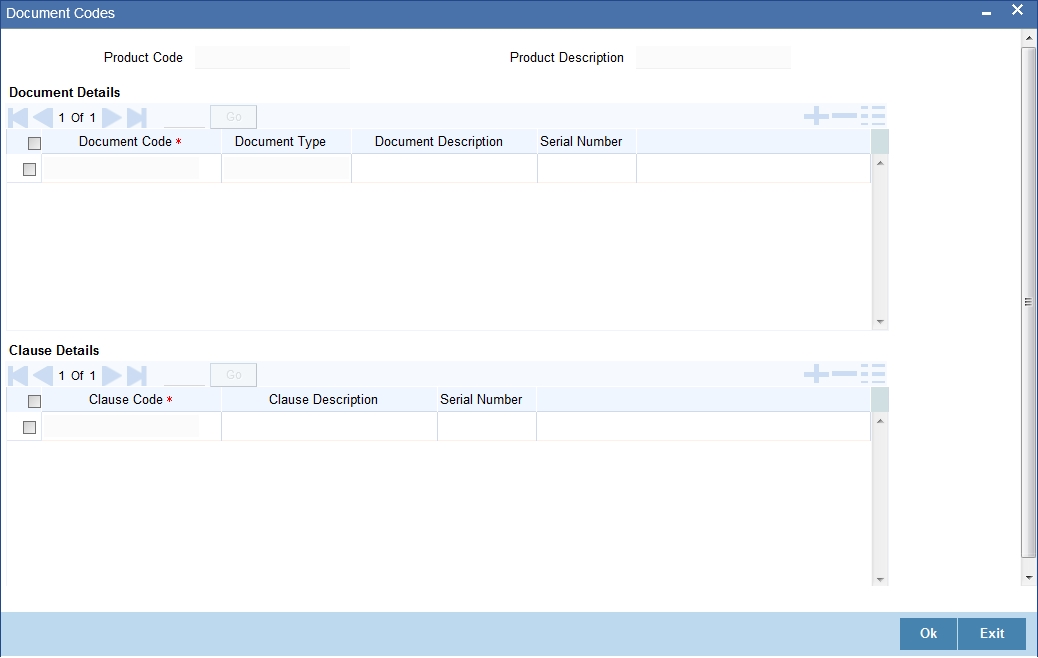Select all rows in Document Details header checkbox
1038x658 pixels.
coord(34,143)
